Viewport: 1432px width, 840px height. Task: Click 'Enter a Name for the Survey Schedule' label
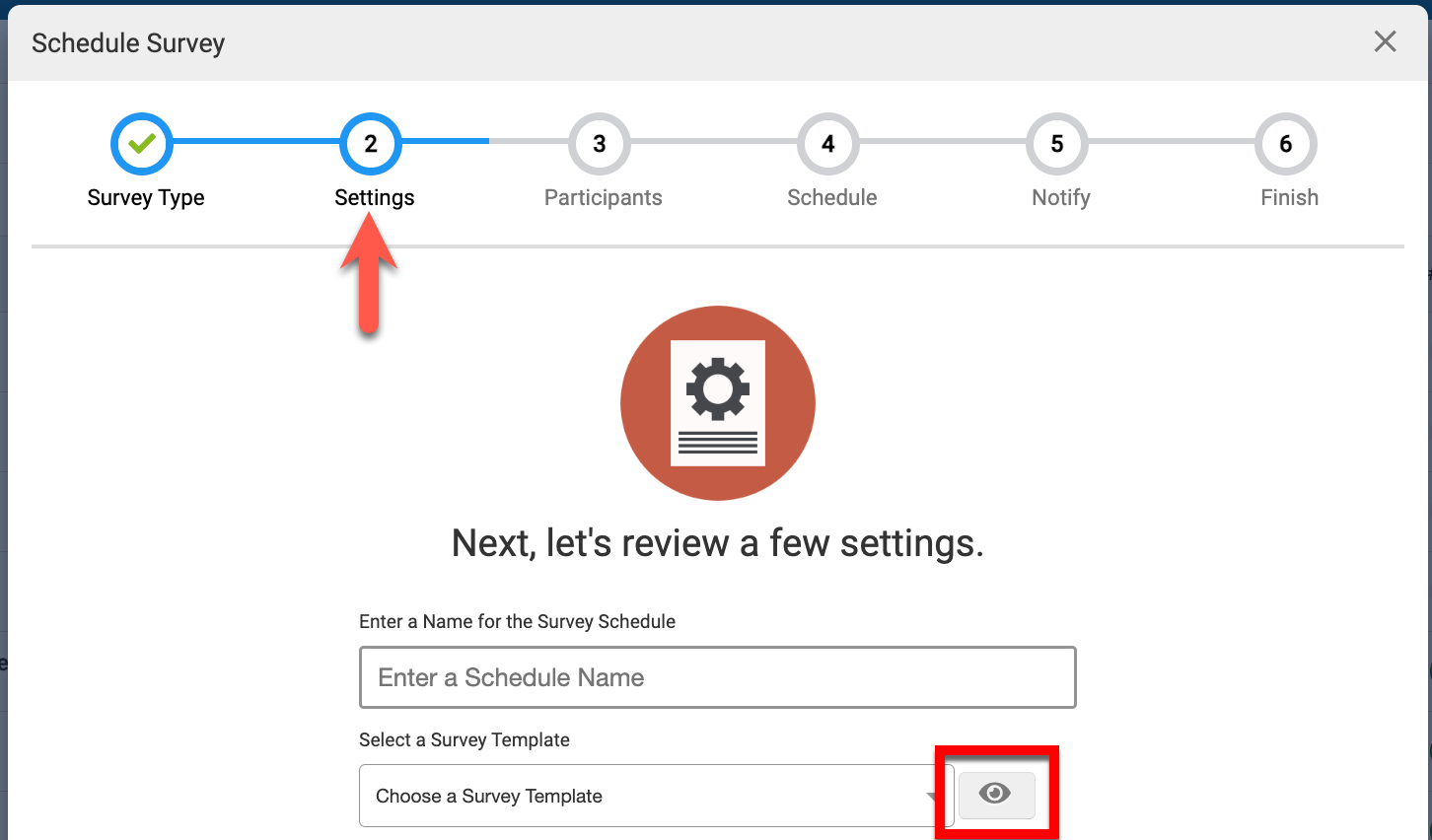(x=517, y=621)
